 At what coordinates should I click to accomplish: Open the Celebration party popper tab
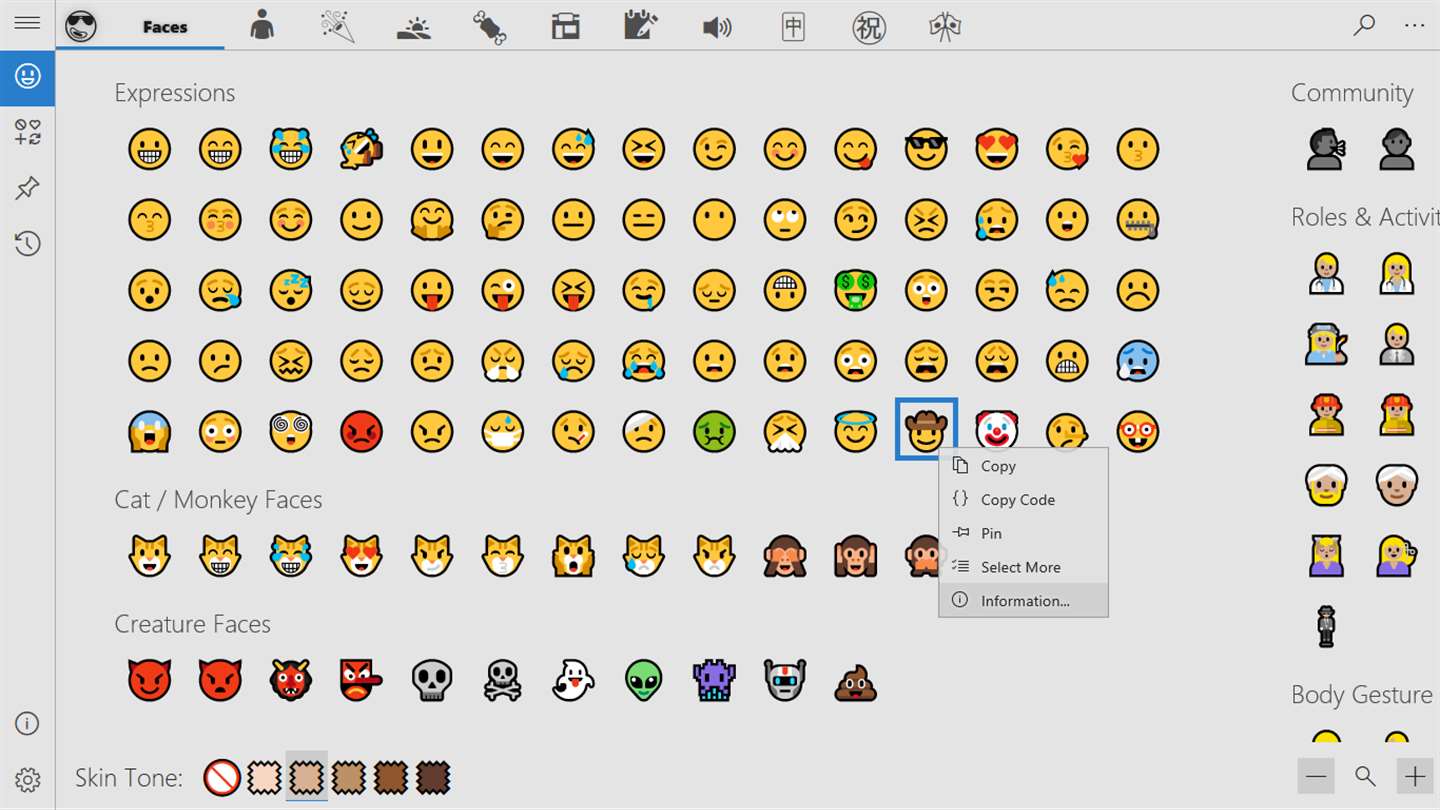click(338, 26)
